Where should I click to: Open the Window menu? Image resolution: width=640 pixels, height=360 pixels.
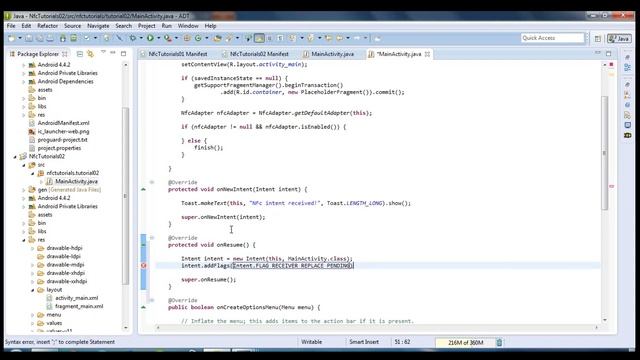click(188, 26)
